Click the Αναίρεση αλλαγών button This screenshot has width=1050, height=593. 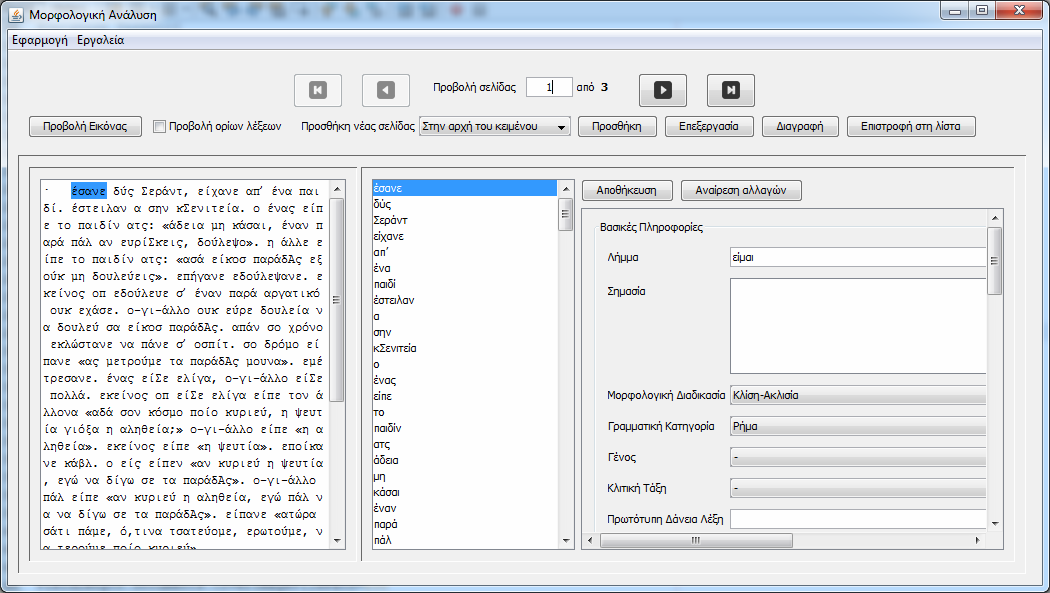coord(741,191)
